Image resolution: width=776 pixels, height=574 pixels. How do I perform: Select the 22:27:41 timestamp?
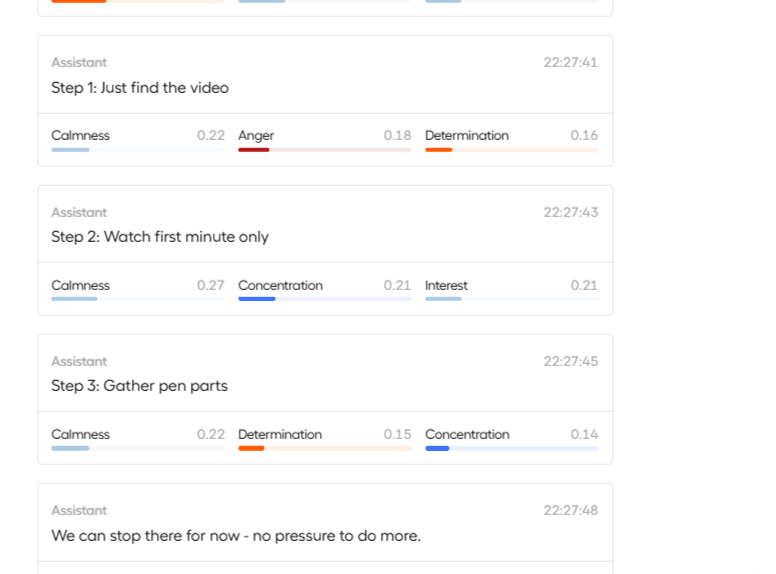click(x=570, y=62)
